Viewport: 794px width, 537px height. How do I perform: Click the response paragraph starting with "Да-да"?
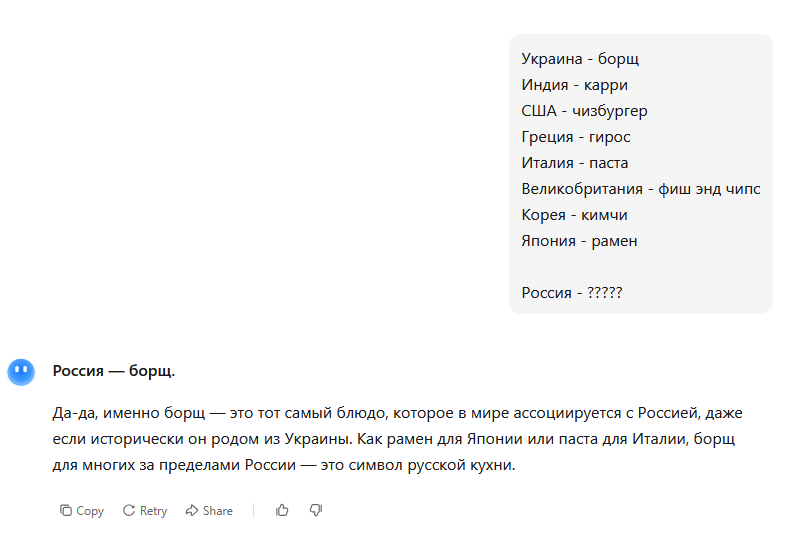coord(397,439)
